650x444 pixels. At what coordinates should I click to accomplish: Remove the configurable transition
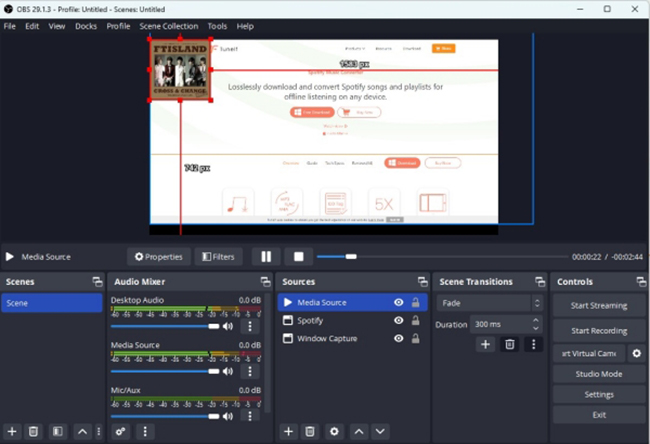tap(509, 344)
